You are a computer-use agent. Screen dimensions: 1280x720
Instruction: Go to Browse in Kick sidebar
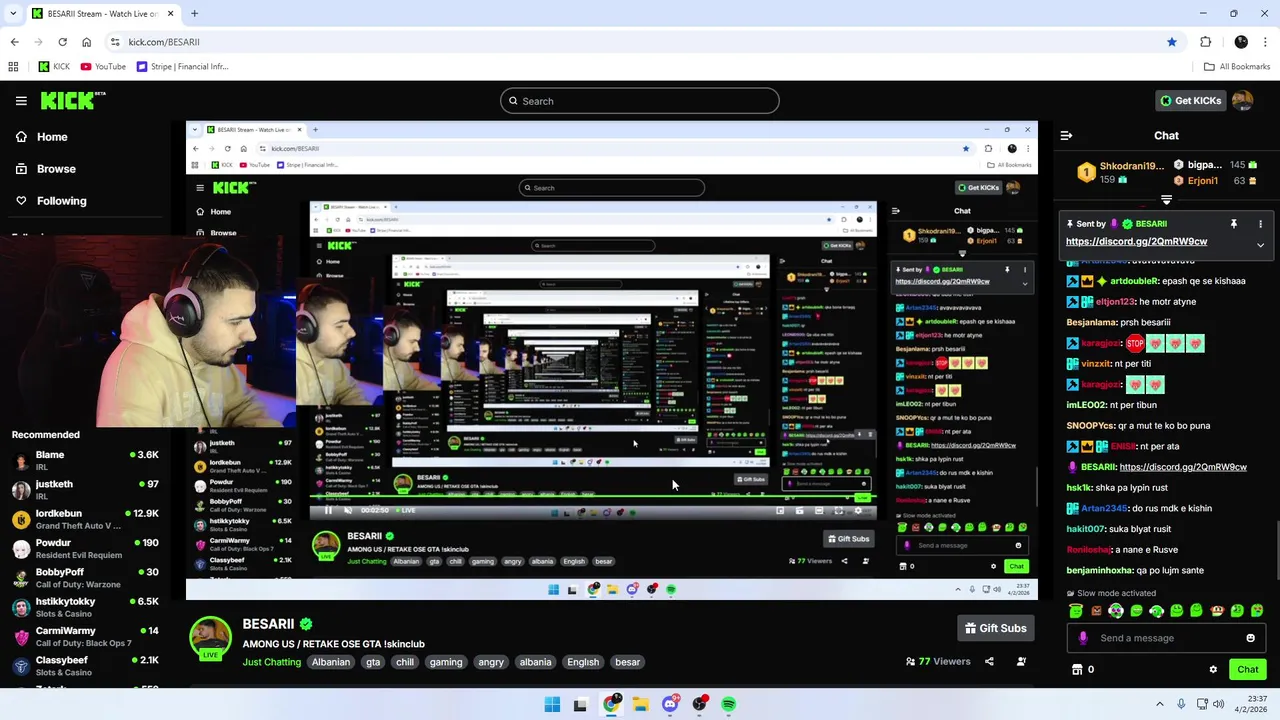coord(56,169)
